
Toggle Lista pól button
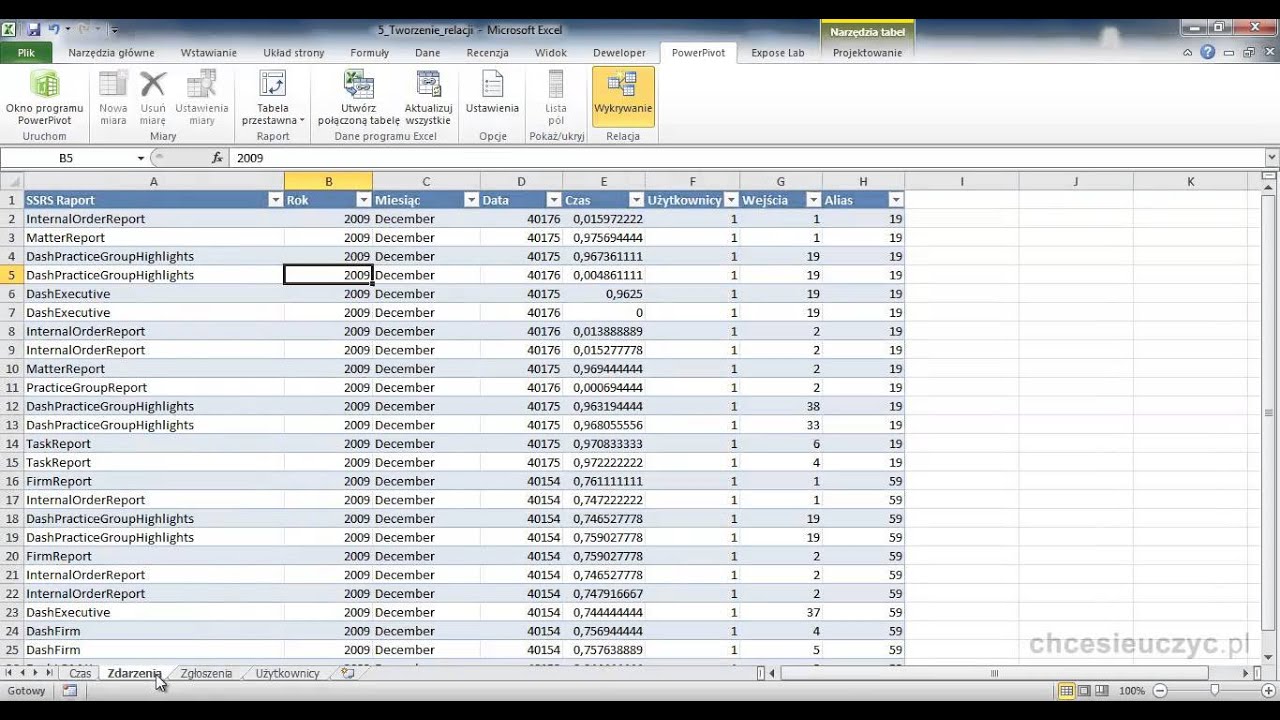pyautogui.click(x=556, y=97)
